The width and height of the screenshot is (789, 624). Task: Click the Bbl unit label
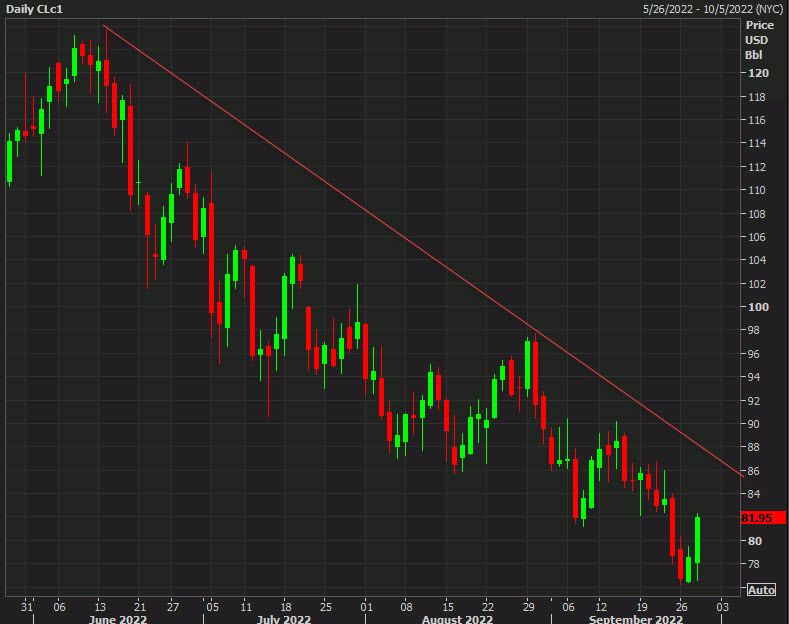[x=754, y=55]
